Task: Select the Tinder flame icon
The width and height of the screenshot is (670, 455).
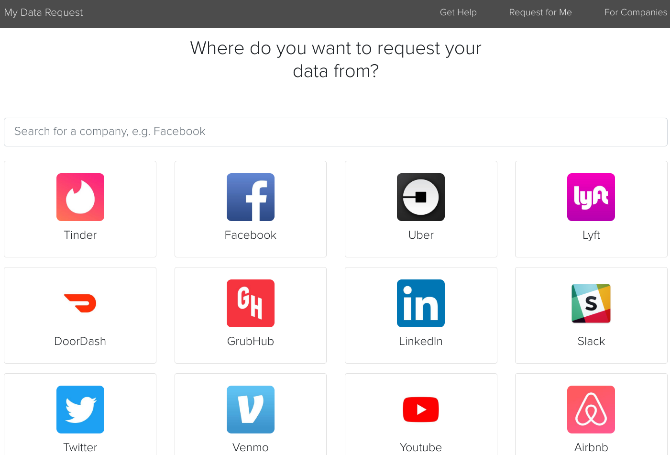Action: point(80,197)
